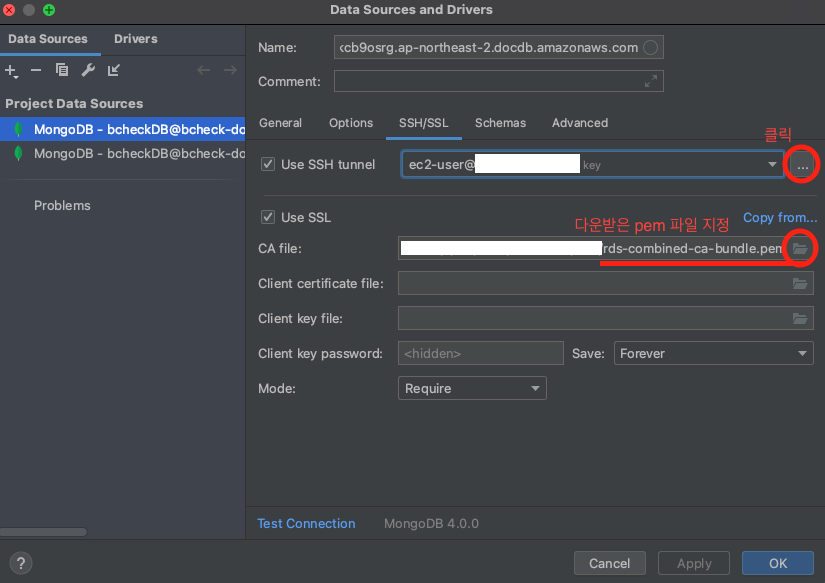Select the second unselected MongoDB data source
Viewport: 825px width, 583px height.
tap(123, 153)
